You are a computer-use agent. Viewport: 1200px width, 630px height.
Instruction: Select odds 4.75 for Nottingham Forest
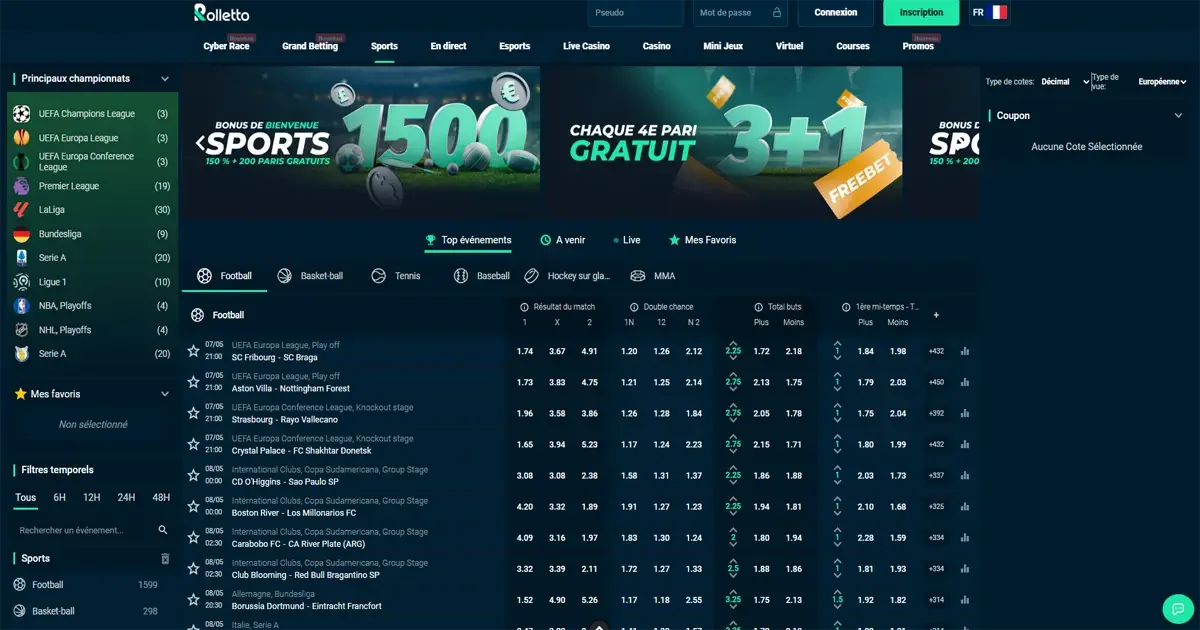click(589, 382)
